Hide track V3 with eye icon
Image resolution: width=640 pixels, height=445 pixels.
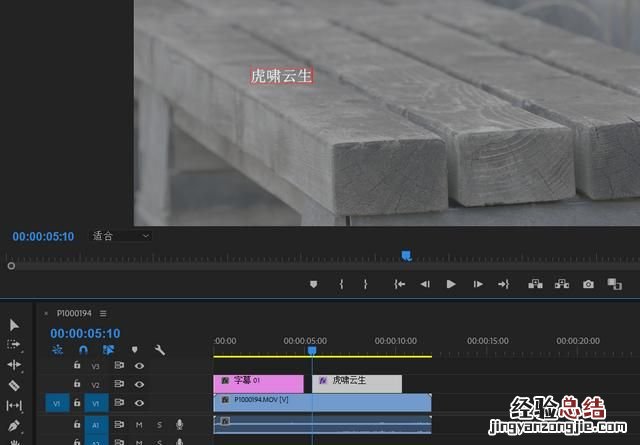click(x=139, y=366)
